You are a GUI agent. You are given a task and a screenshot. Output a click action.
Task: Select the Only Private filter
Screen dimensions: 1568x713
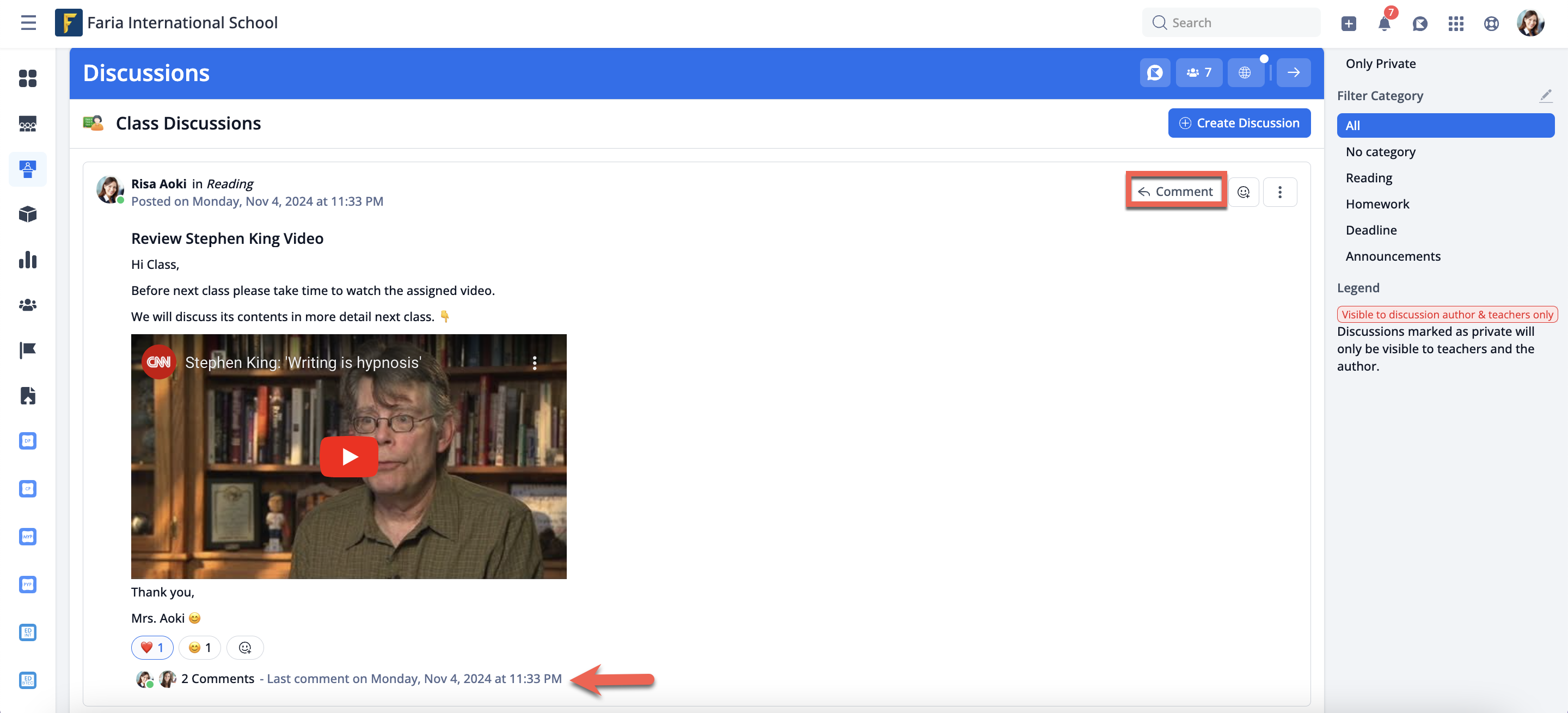click(x=1381, y=64)
